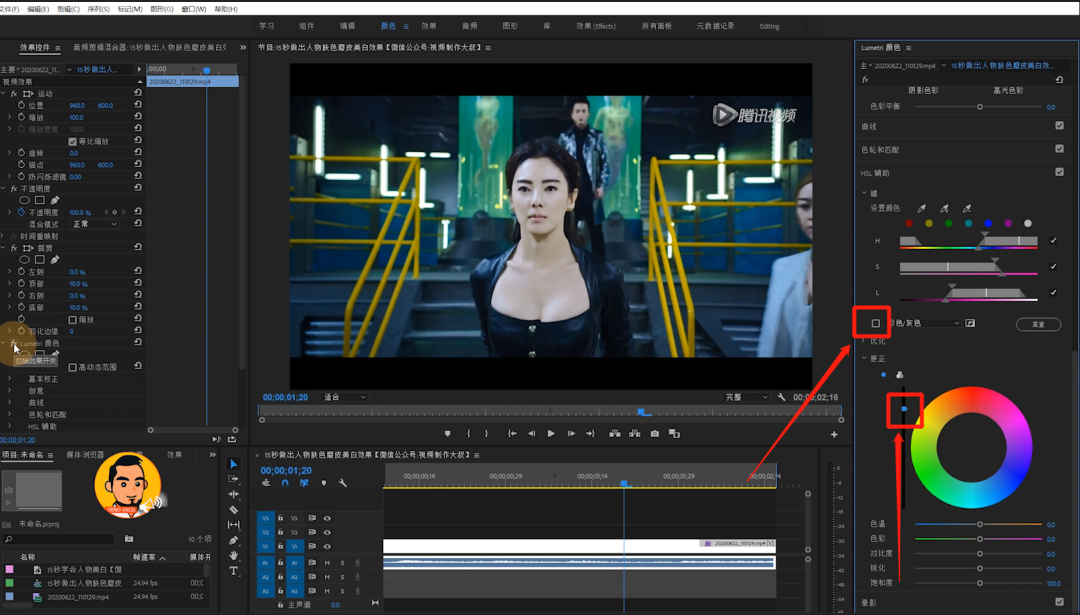Click the Comparison View button
Image resolution: width=1080 pixels, height=615 pixels.
coord(674,434)
